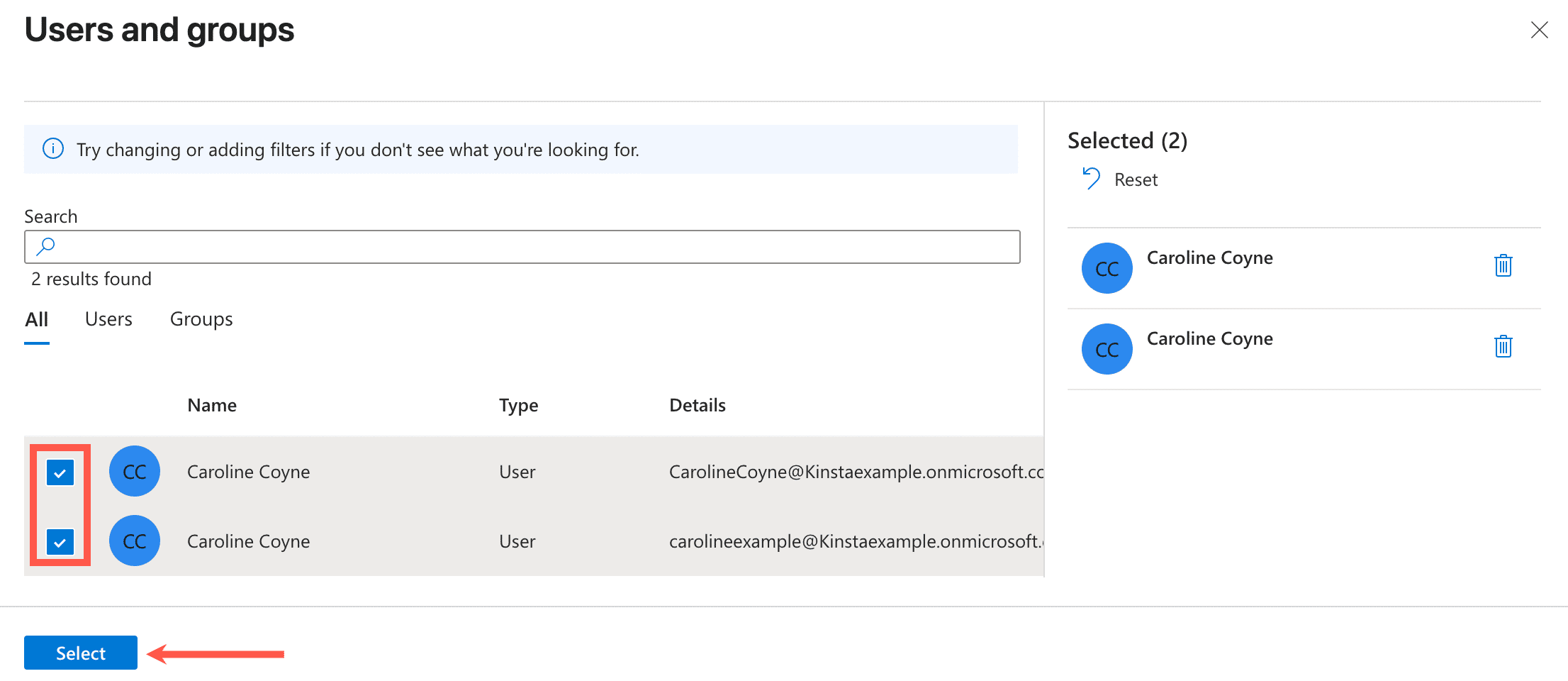Image resolution: width=1568 pixels, height=681 pixels.
Task: Click the Reset link in Selected panel
Action: (1135, 179)
